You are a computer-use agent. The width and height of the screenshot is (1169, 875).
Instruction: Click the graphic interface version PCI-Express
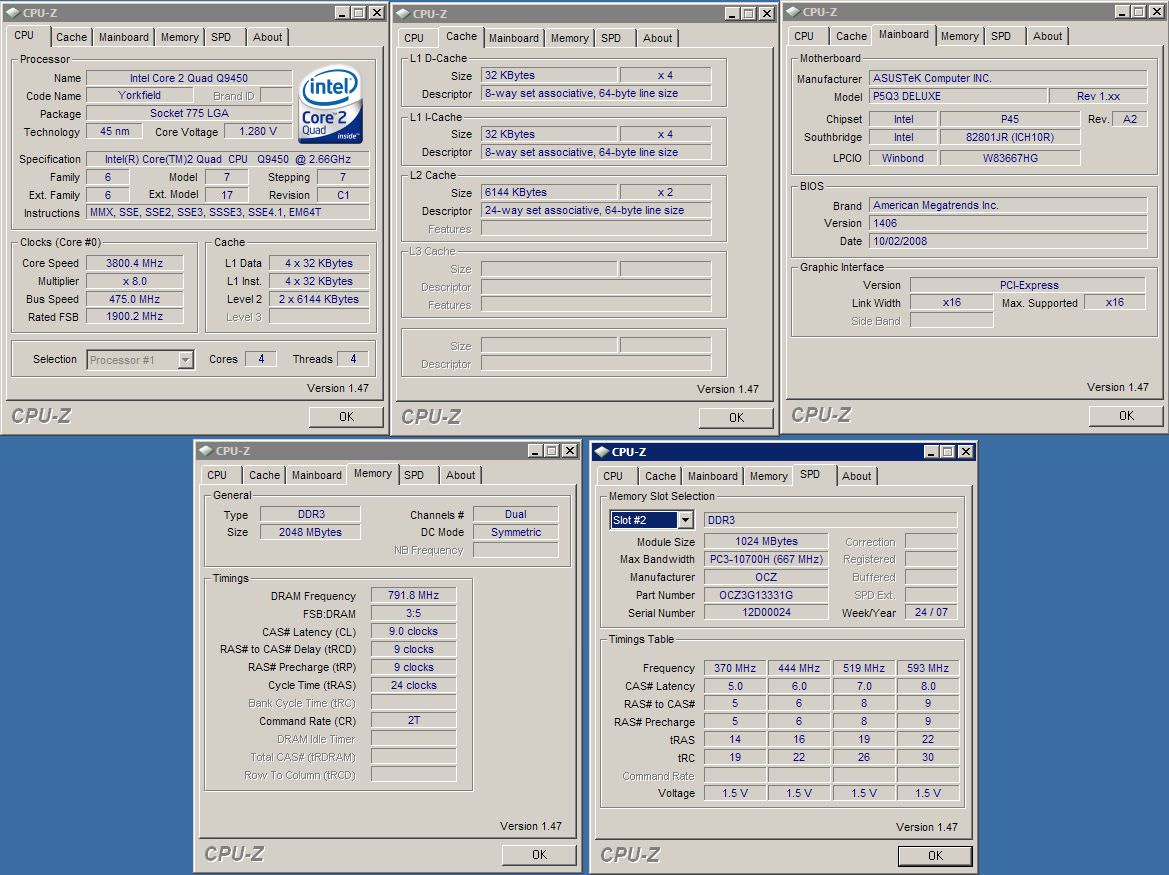click(1028, 285)
